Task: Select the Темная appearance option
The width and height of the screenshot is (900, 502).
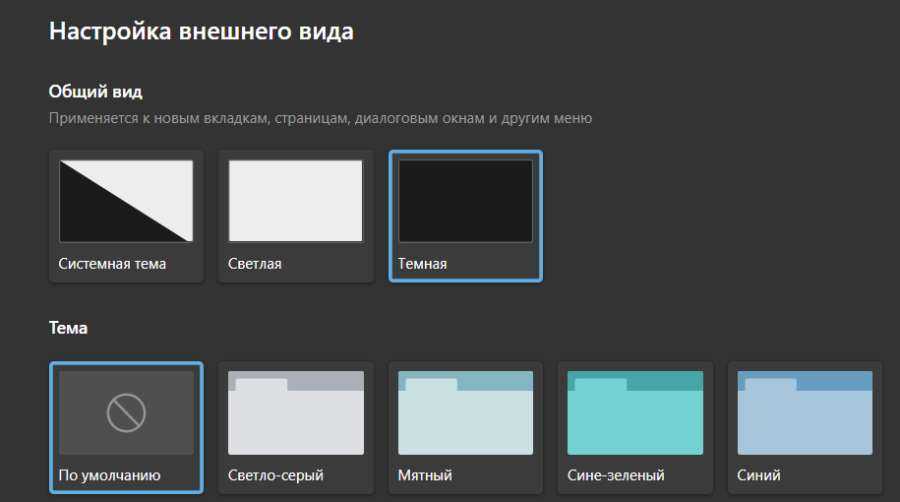Action: click(465, 216)
